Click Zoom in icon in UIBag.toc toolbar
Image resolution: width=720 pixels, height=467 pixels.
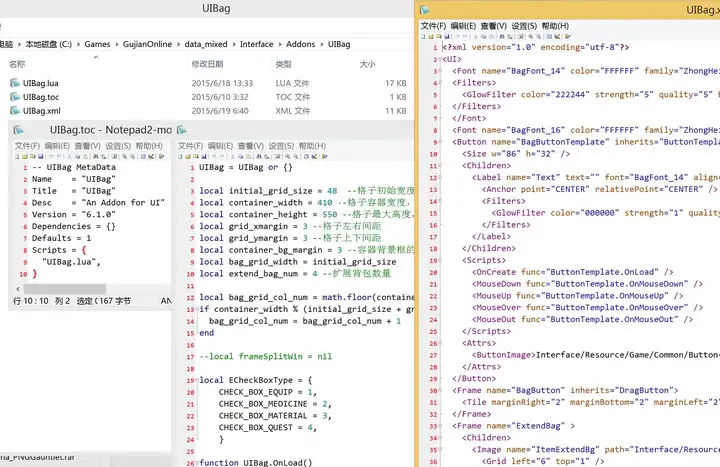[124, 157]
